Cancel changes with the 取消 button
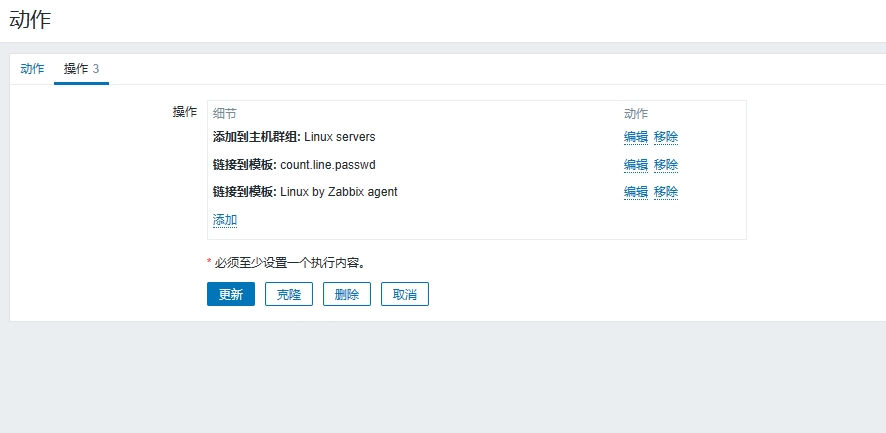Viewport: 886px width, 433px height. (405, 294)
